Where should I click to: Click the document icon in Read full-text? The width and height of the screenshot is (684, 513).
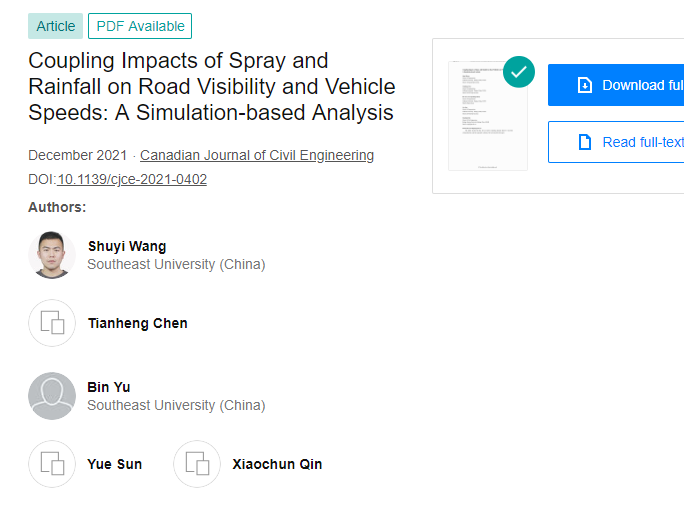point(585,142)
